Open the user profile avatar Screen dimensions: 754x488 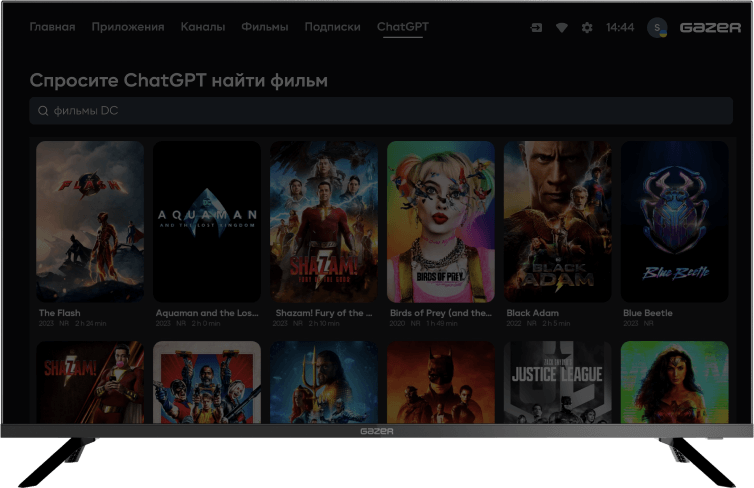657,27
